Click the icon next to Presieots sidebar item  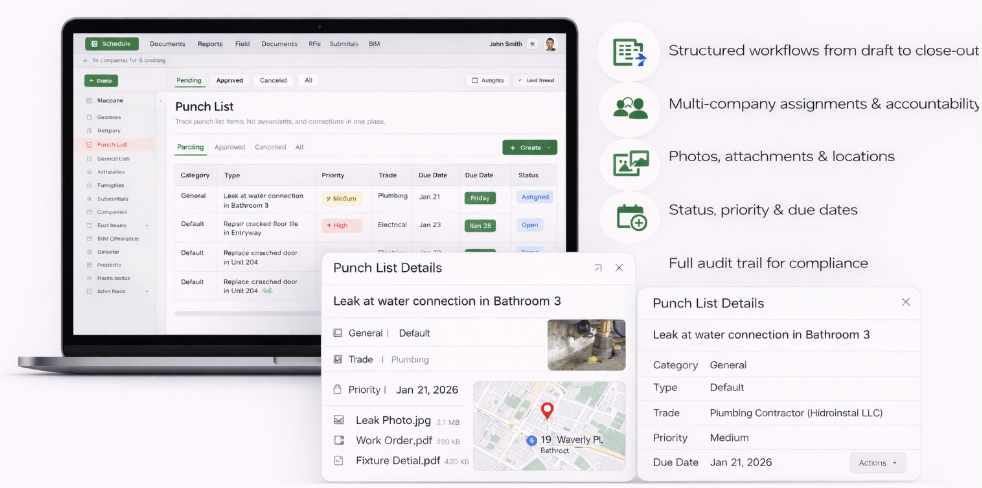pos(89,265)
